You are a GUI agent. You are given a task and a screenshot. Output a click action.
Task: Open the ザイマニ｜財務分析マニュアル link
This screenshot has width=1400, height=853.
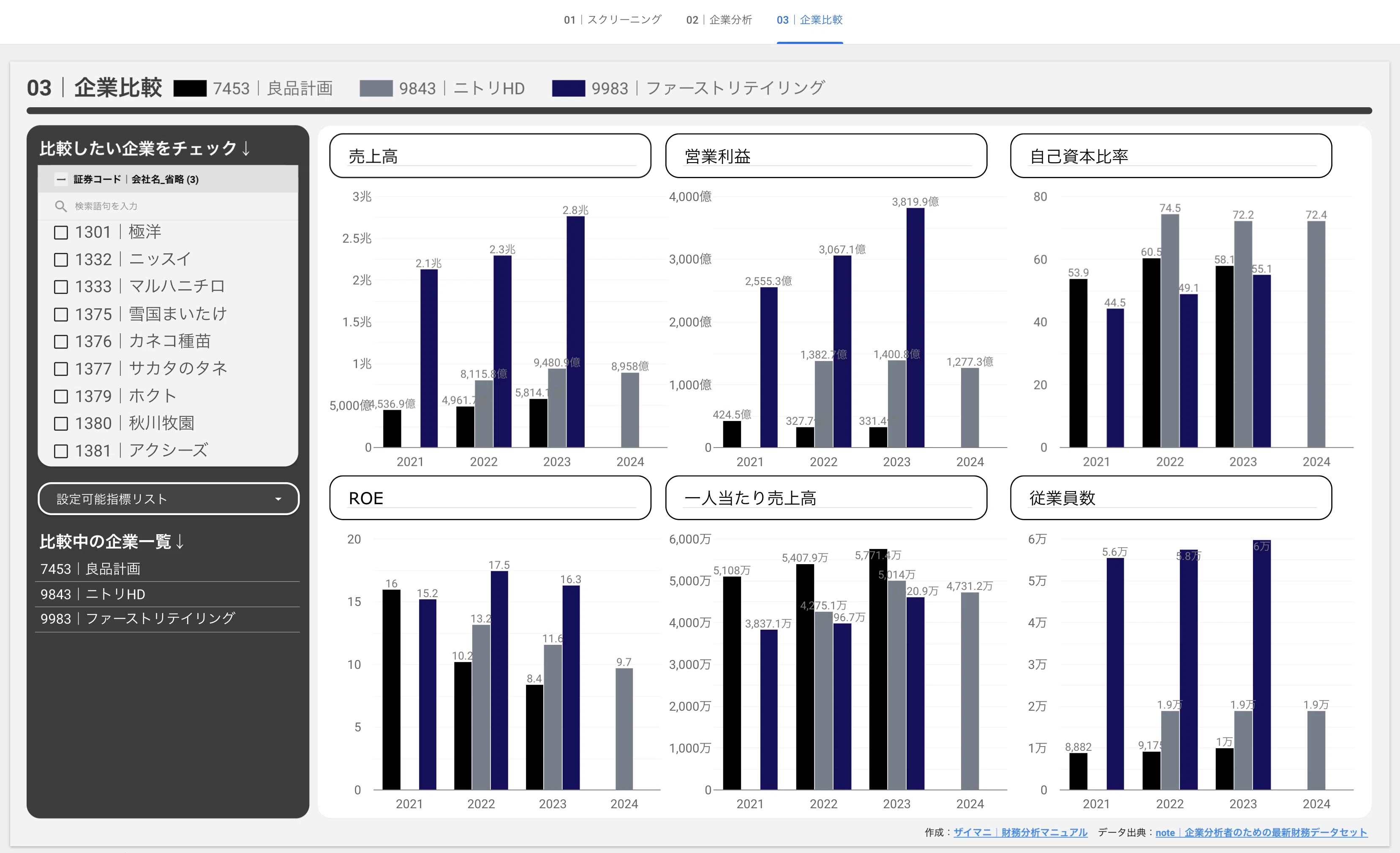[x=1020, y=832]
